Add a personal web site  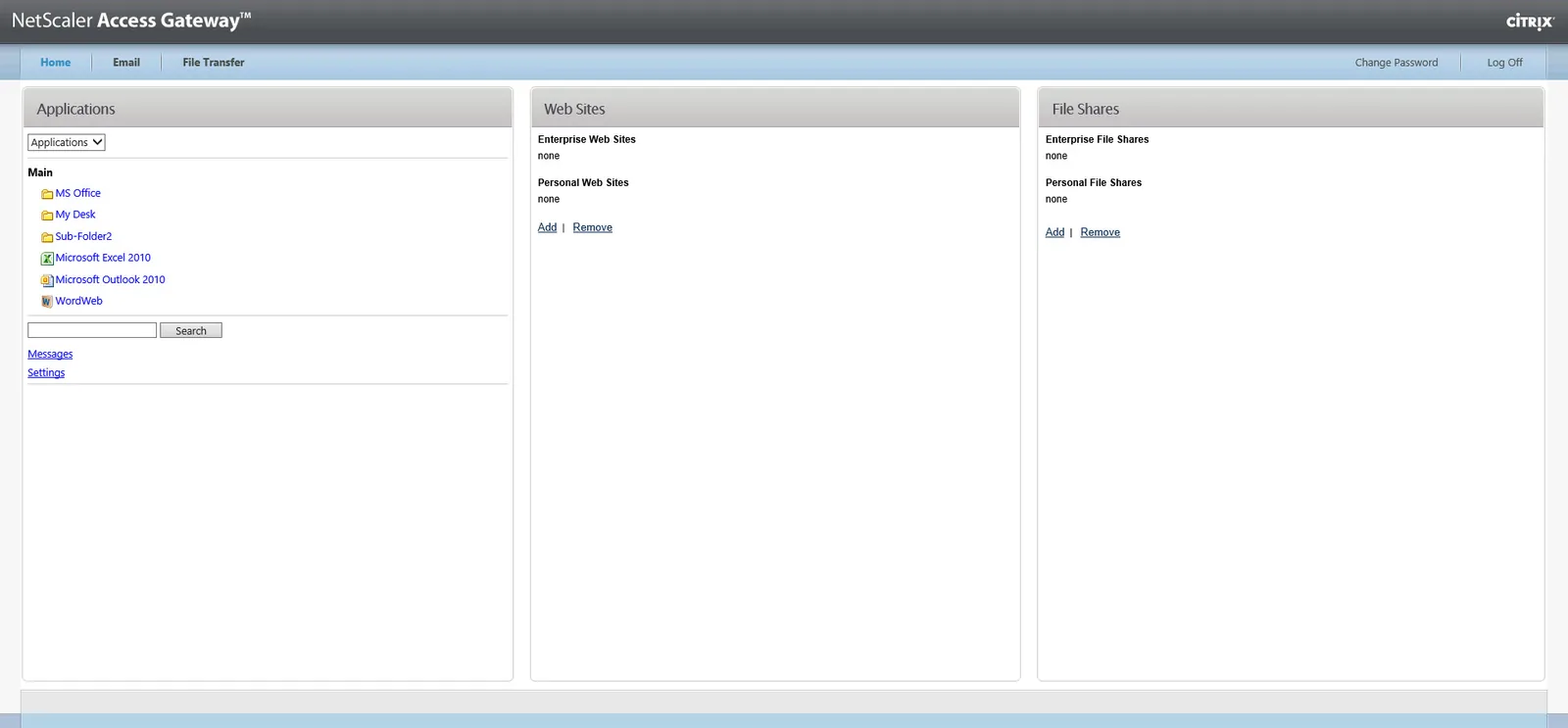click(547, 227)
